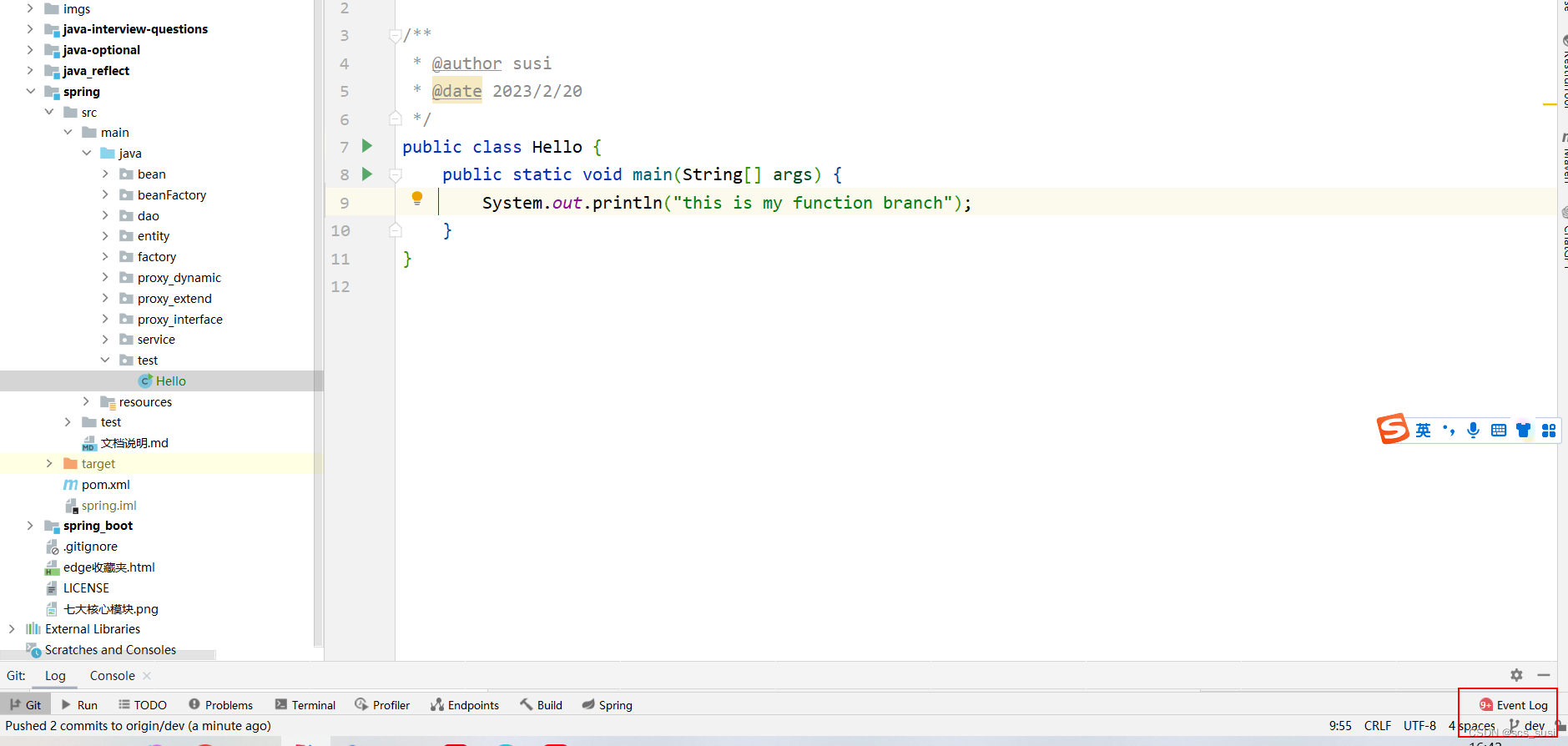Click the yellow intention lightbulb on line 9

(x=417, y=199)
